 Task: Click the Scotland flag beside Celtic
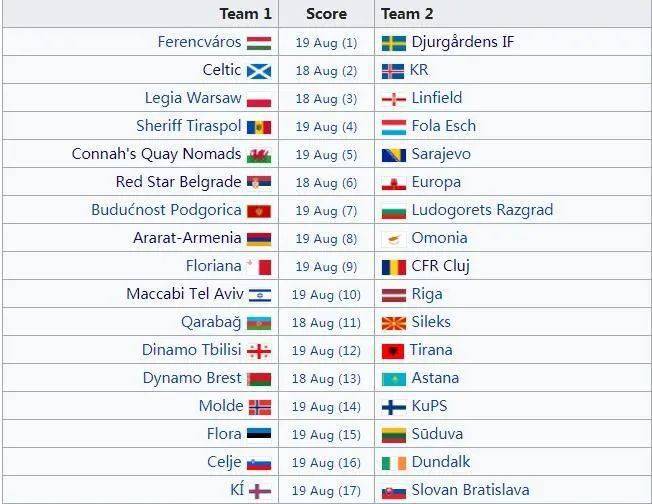coord(259,71)
